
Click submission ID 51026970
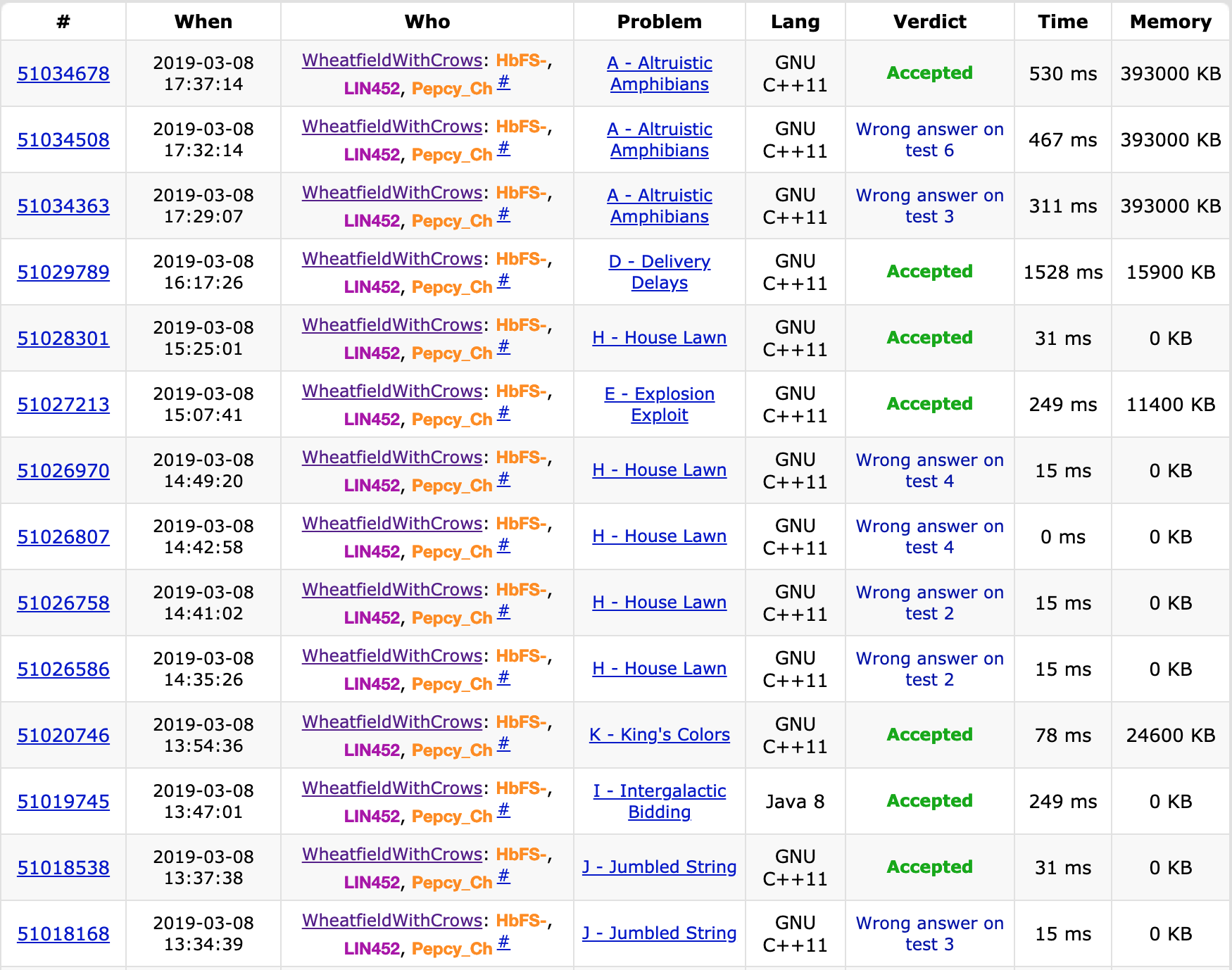point(63,471)
